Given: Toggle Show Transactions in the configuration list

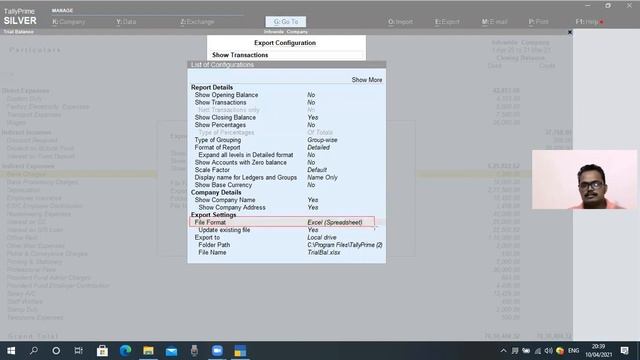Looking at the screenshot, I should point(287,102).
